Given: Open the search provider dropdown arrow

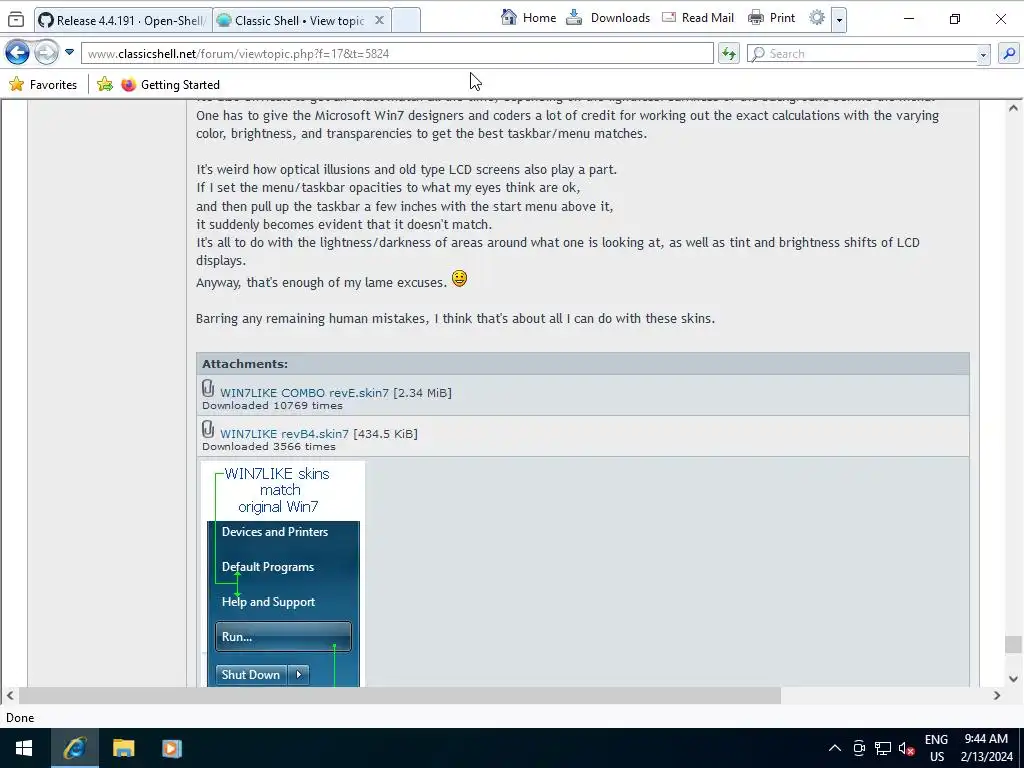Looking at the screenshot, I should coord(984,54).
